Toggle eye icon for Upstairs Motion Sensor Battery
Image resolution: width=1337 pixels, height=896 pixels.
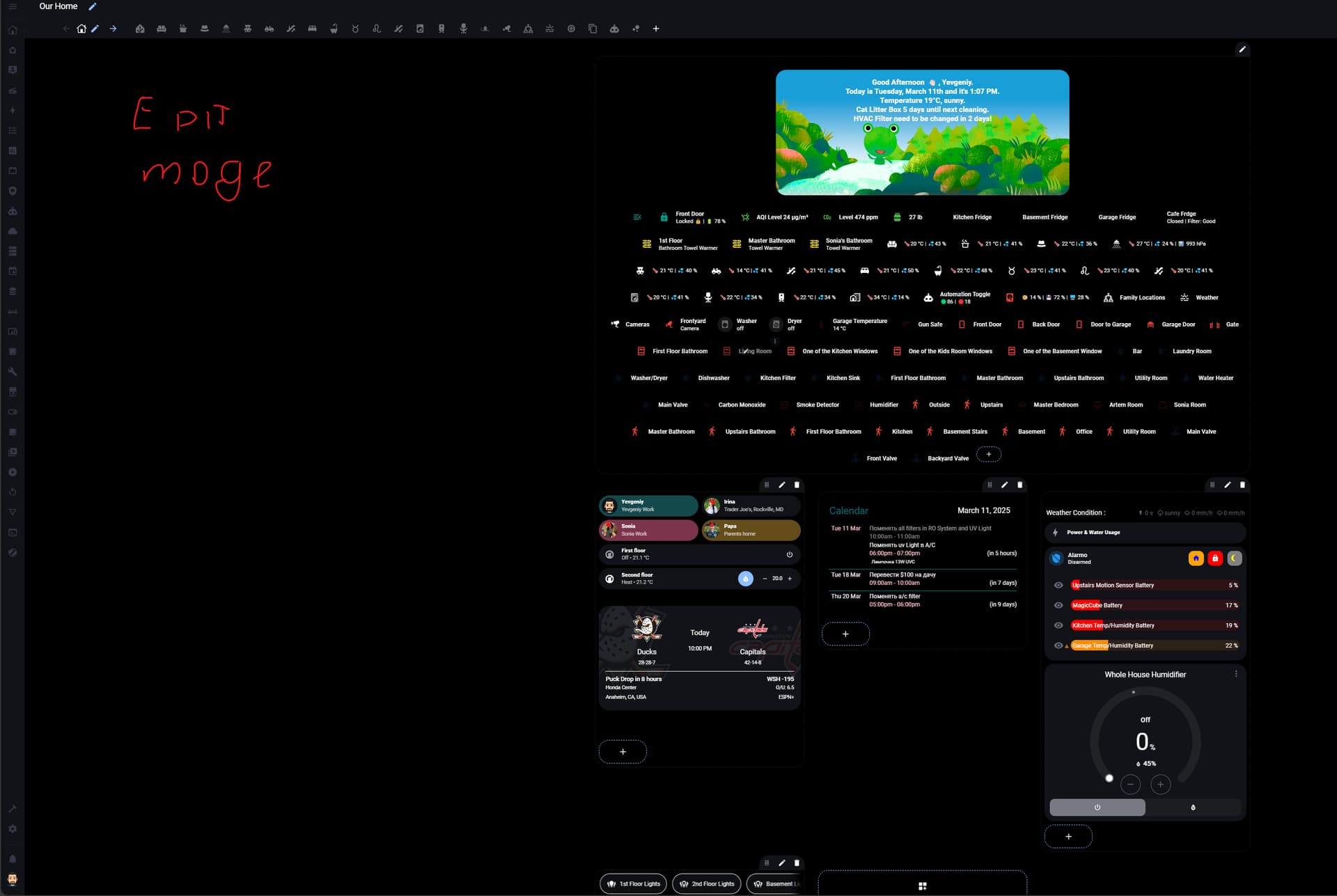click(1058, 585)
